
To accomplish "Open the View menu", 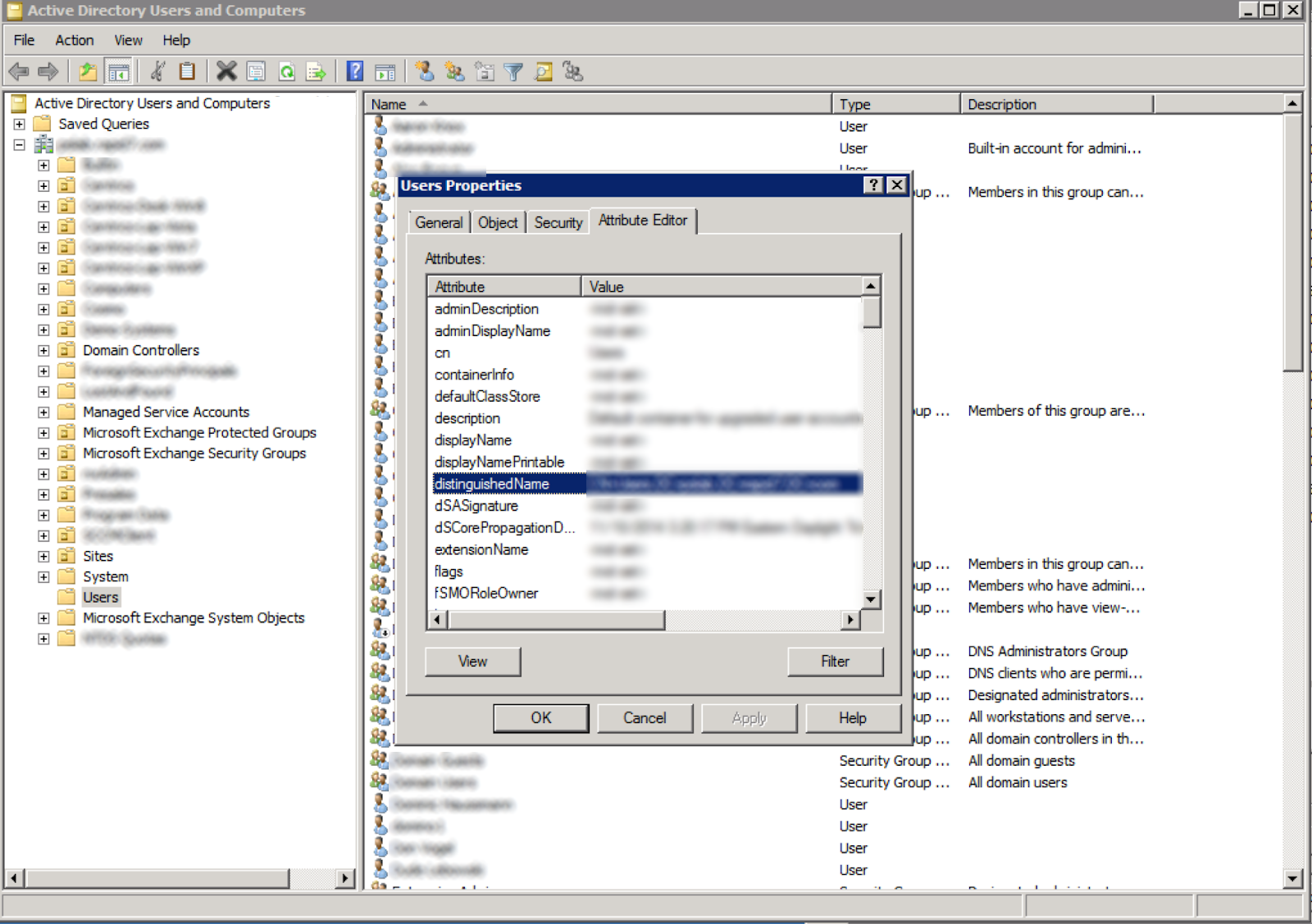I will pyautogui.click(x=128, y=40).
